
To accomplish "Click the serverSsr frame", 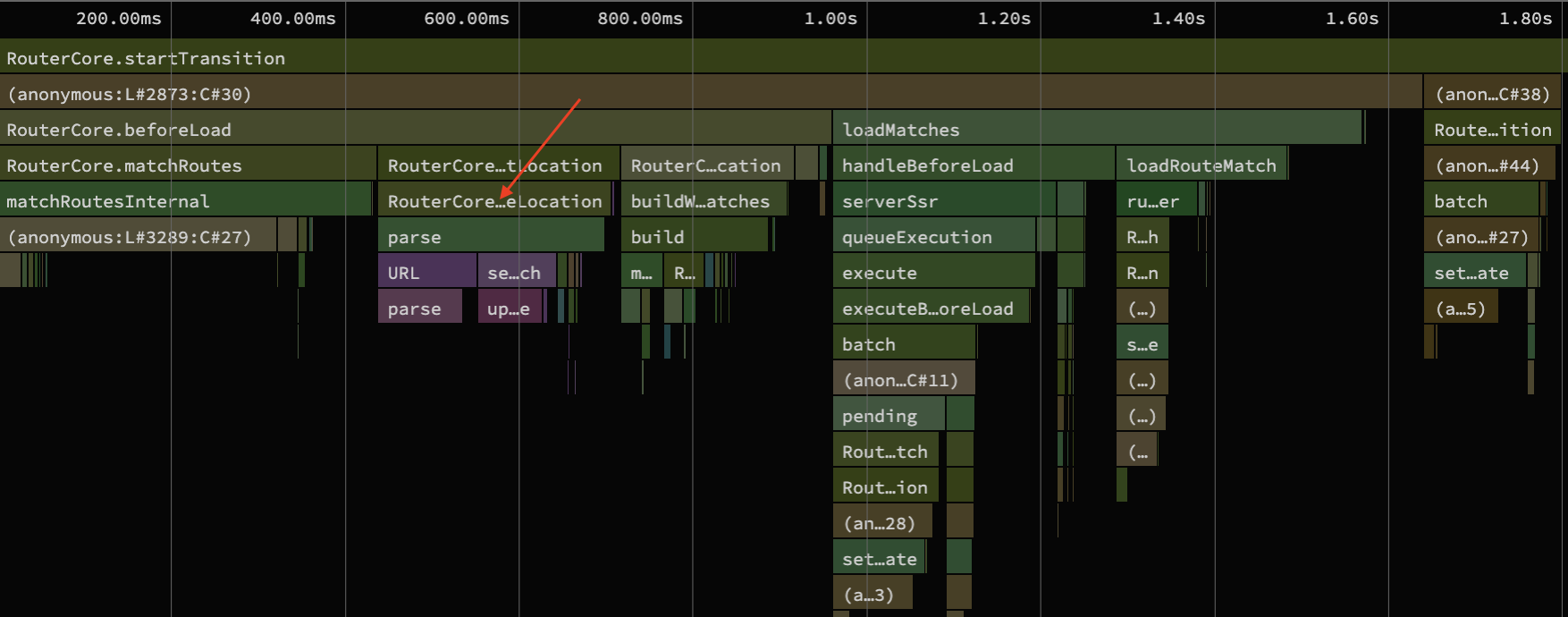I will [x=944, y=200].
